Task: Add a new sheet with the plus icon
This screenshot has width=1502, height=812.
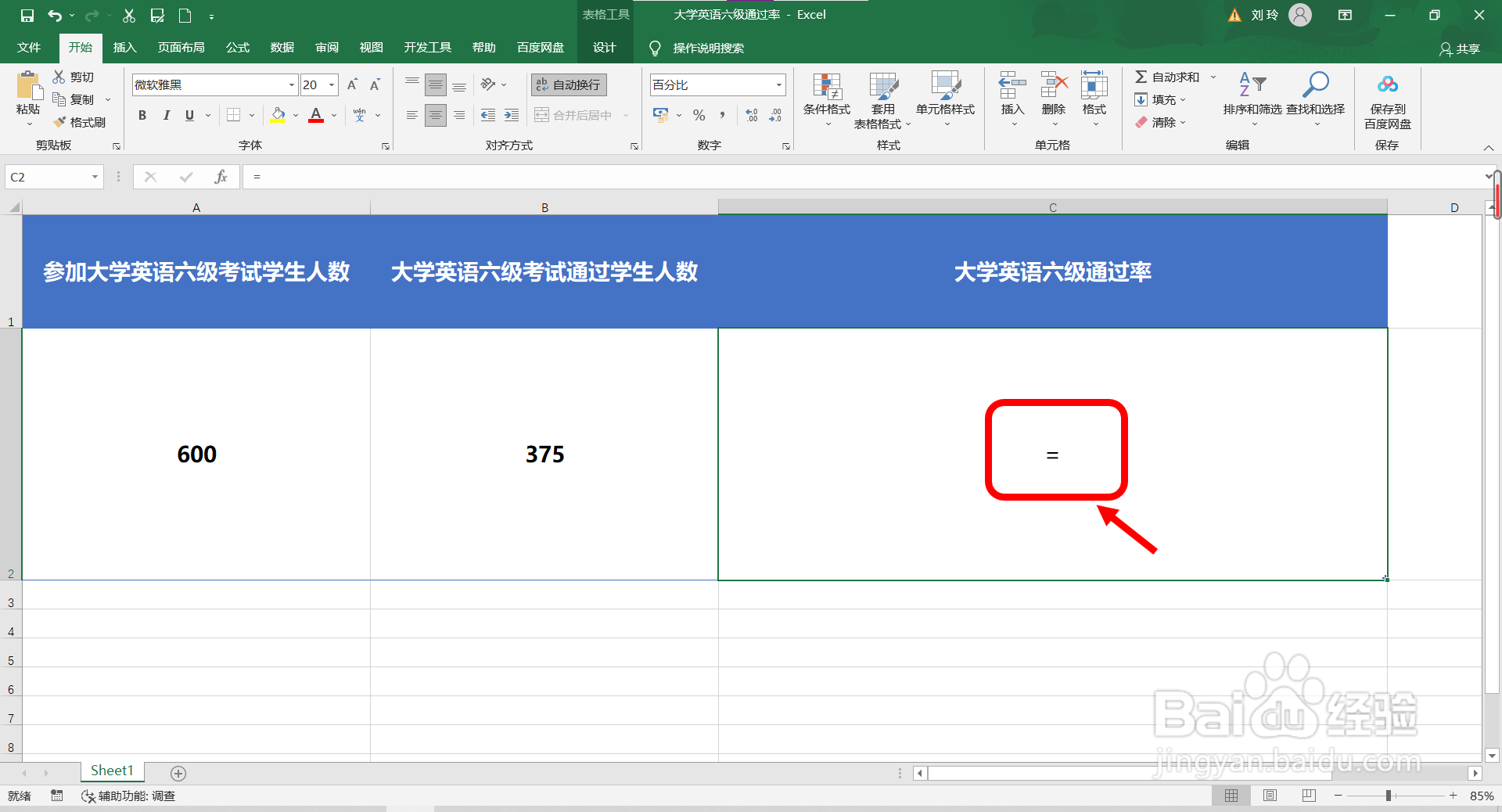Action: point(178,774)
